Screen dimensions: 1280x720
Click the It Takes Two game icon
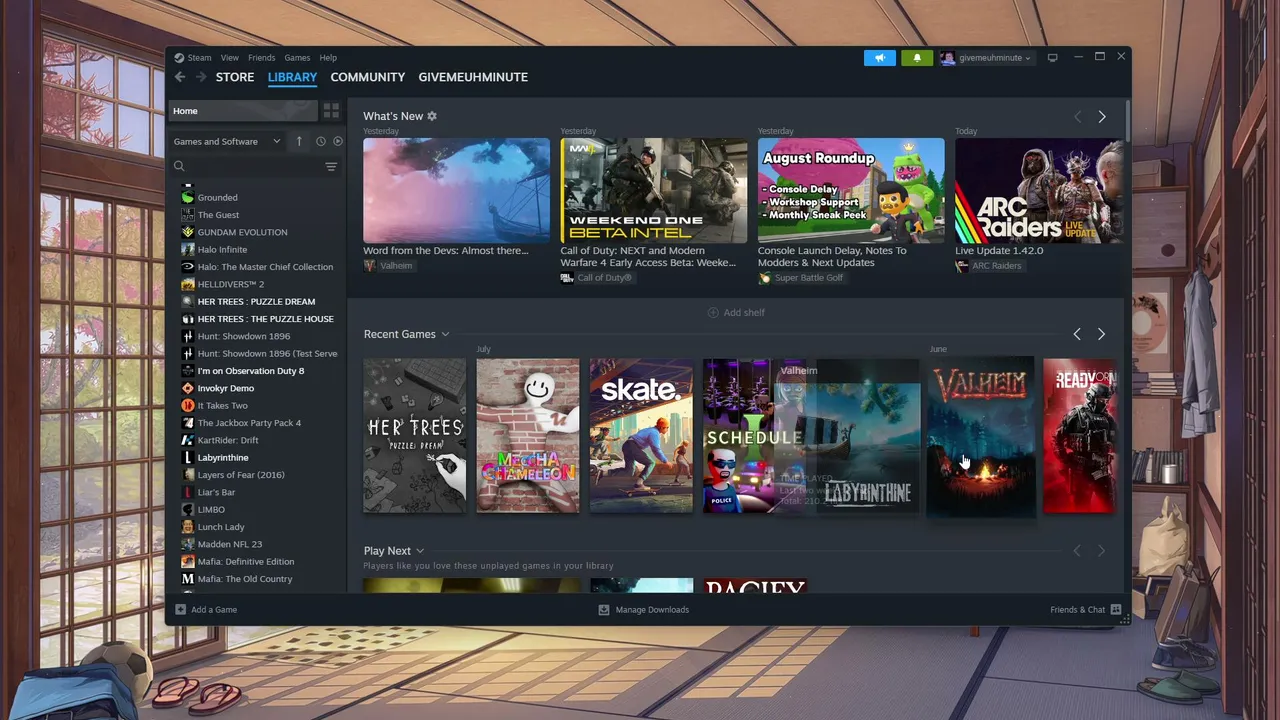(x=187, y=405)
